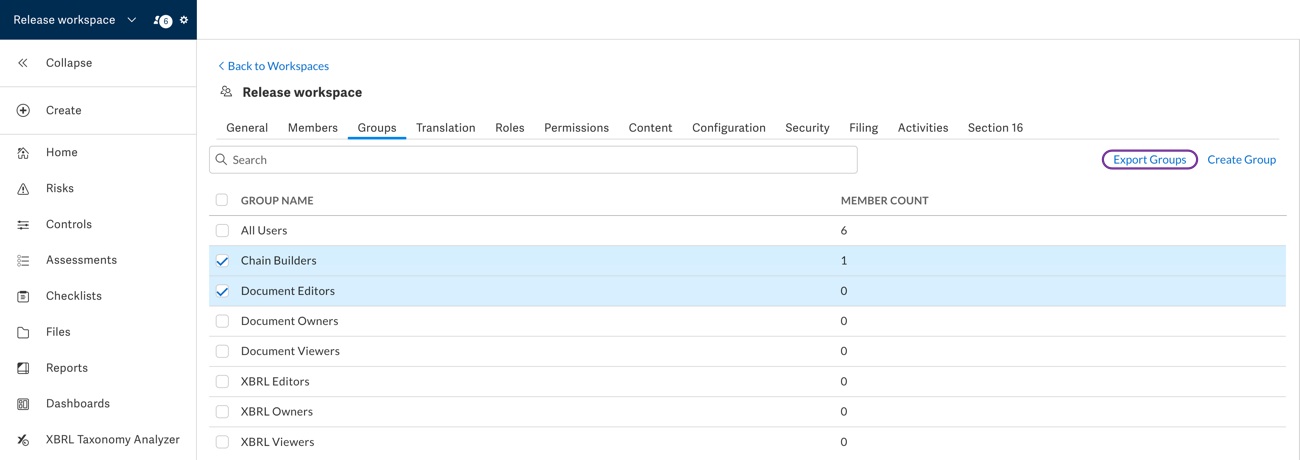Open the Activities tab
This screenshot has height=460, width=1300.
point(923,128)
